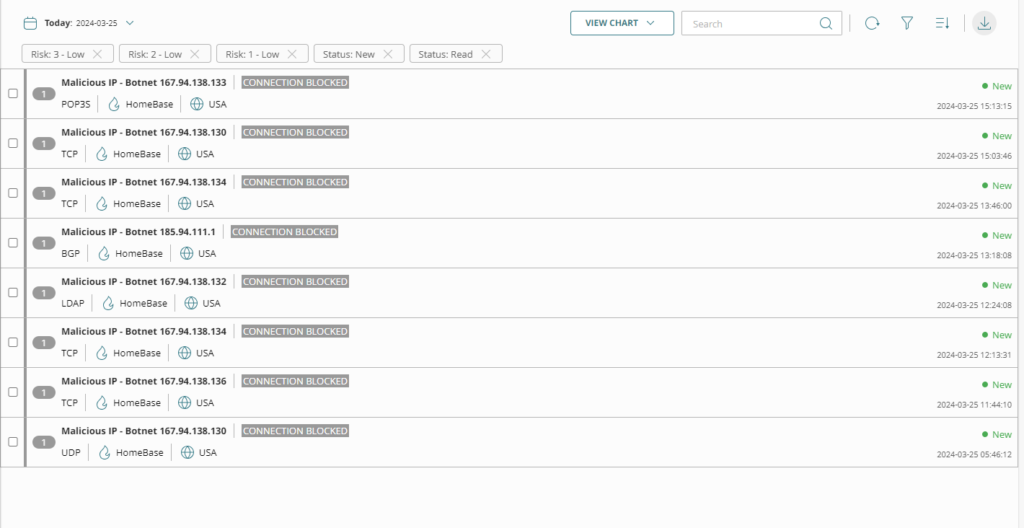Viewport: 1024px width, 528px height.
Task: Click the UDP protocol label
Action: pos(71,452)
